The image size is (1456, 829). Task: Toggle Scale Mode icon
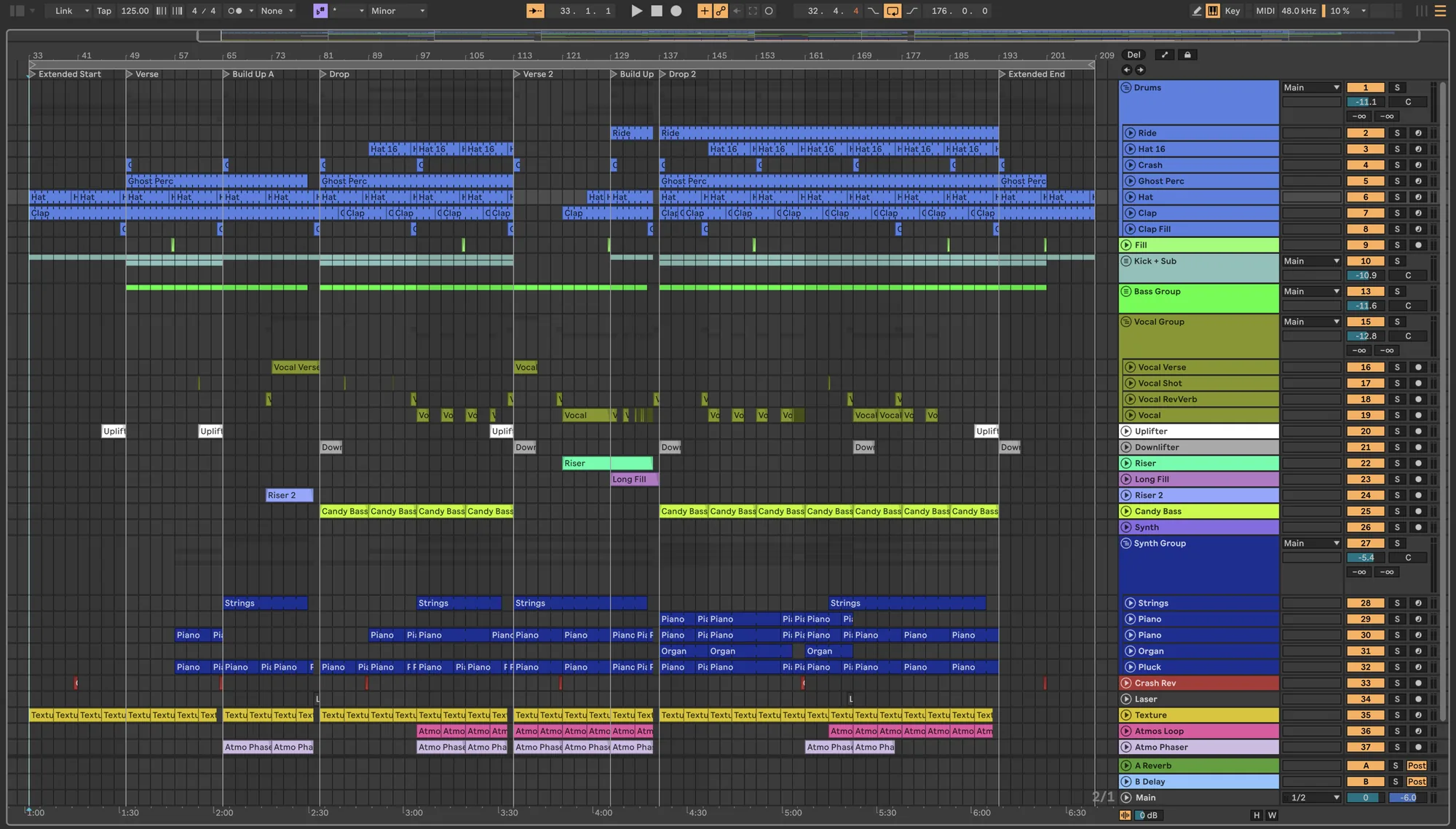[x=320, y=11]
